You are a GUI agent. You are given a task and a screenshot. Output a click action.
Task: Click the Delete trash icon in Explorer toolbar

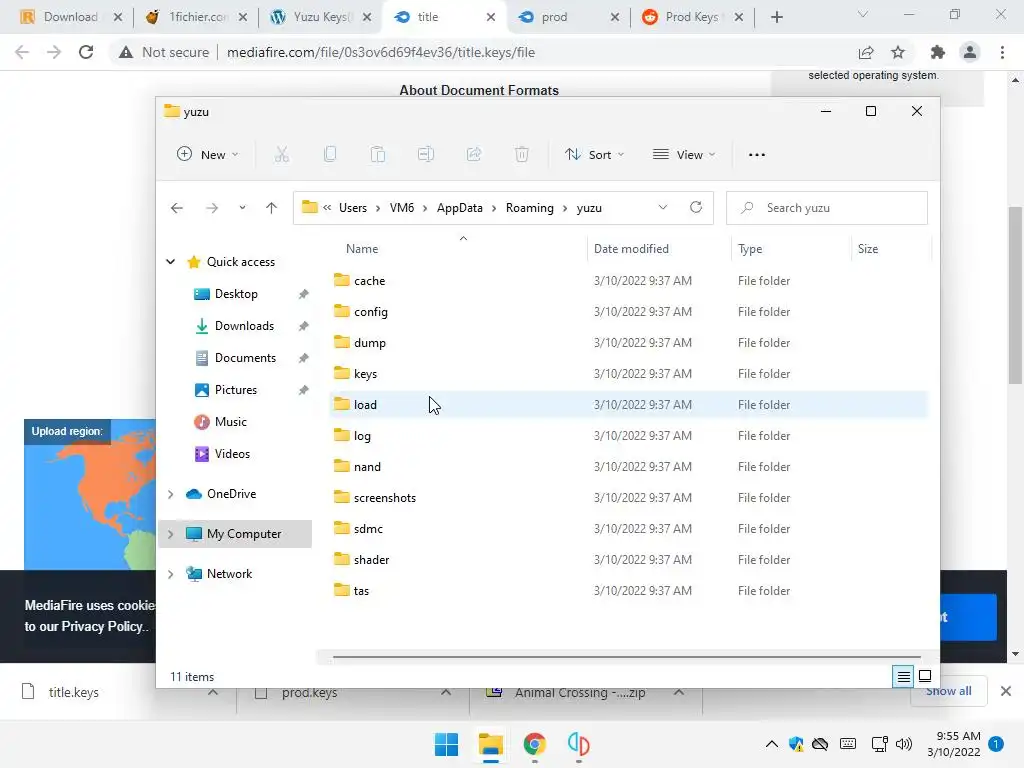click(522, 155)
